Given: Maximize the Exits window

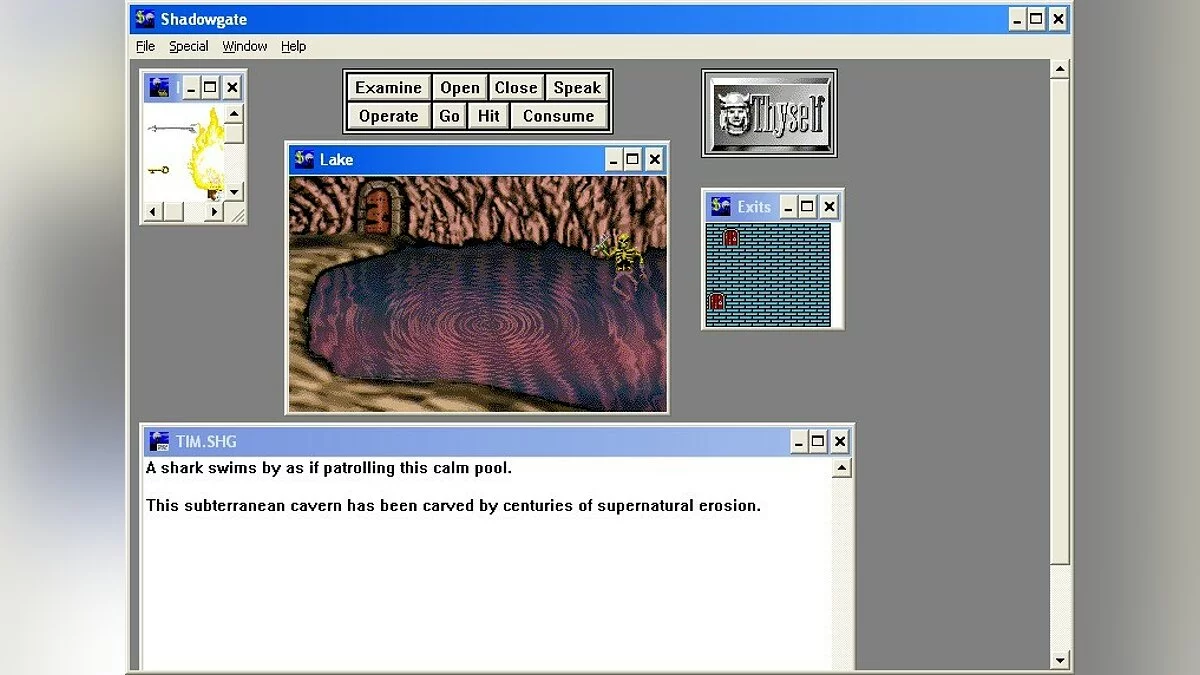Looking at the screenshot, I should [x=807, y=207].
